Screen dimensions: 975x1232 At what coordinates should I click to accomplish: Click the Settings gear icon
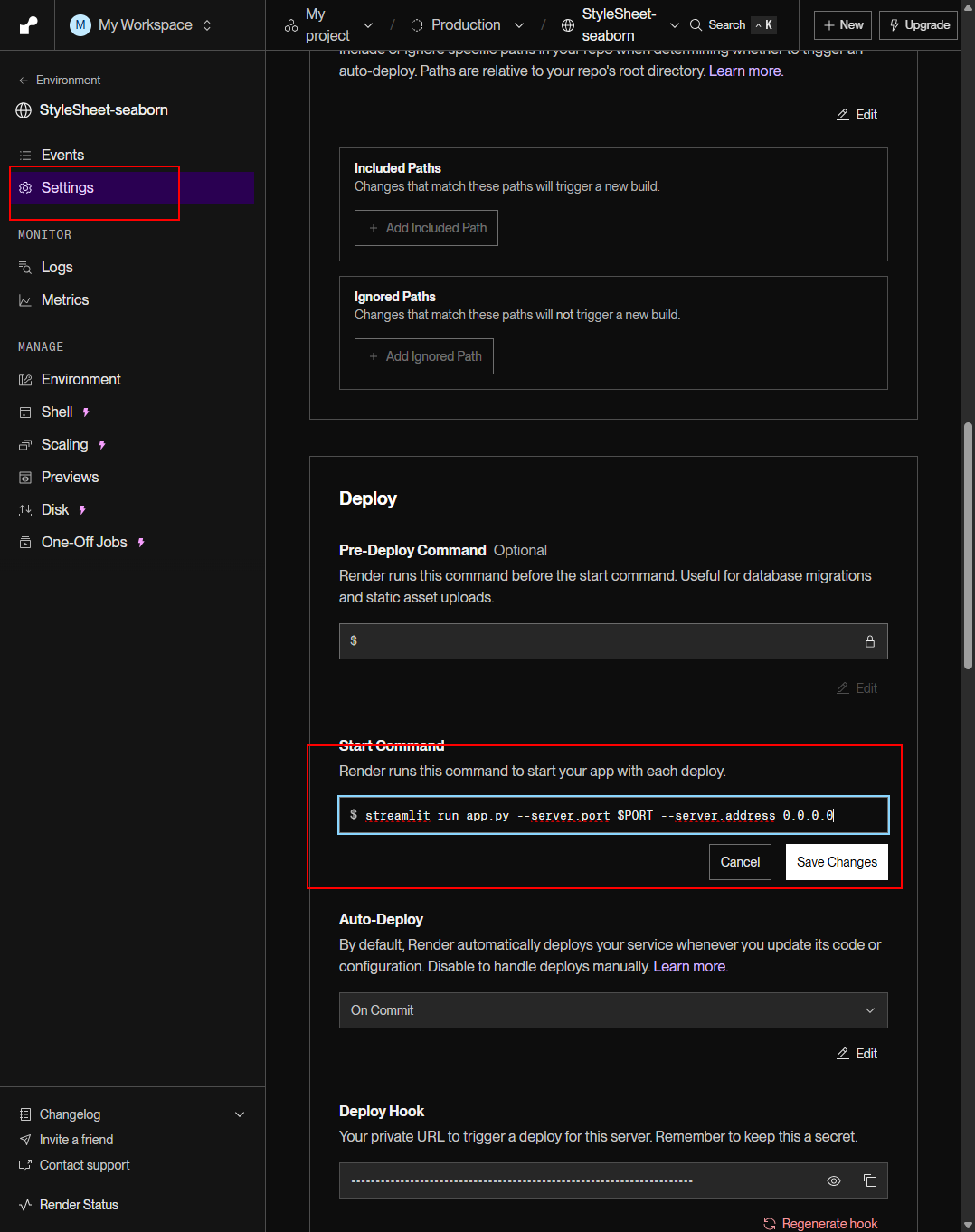pos(25,188)
